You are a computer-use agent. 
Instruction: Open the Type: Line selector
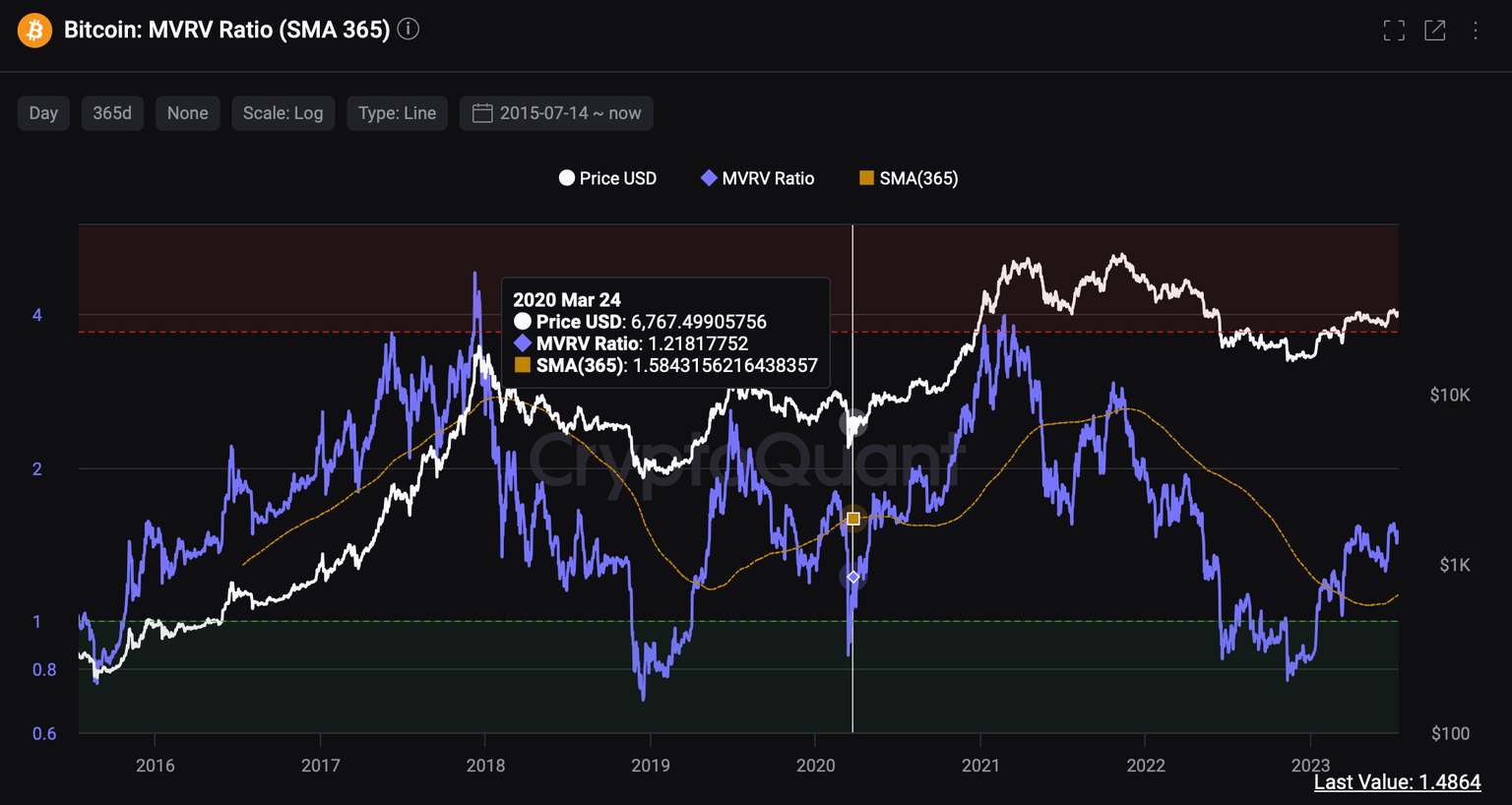pyautogui.click(x=397, y=112)
